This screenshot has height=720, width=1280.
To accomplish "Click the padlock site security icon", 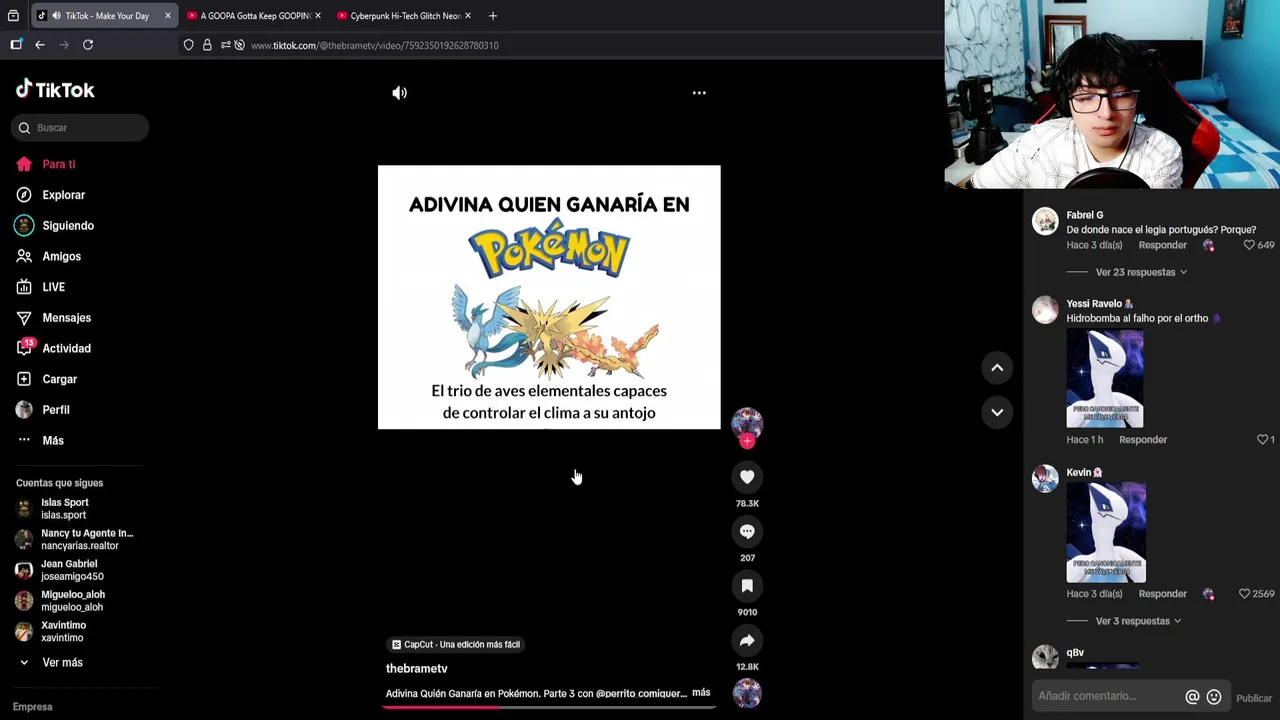I will tap(207, 45).
